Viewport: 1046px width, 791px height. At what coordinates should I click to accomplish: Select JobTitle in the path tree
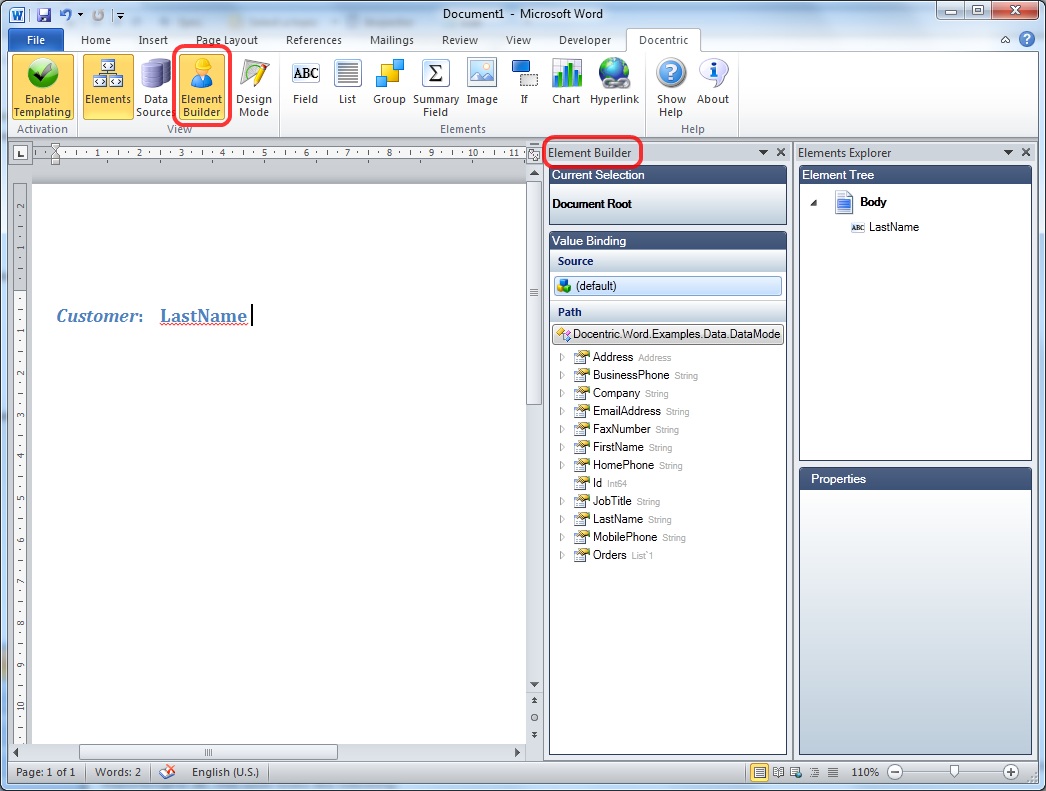[x=612, y=501]
